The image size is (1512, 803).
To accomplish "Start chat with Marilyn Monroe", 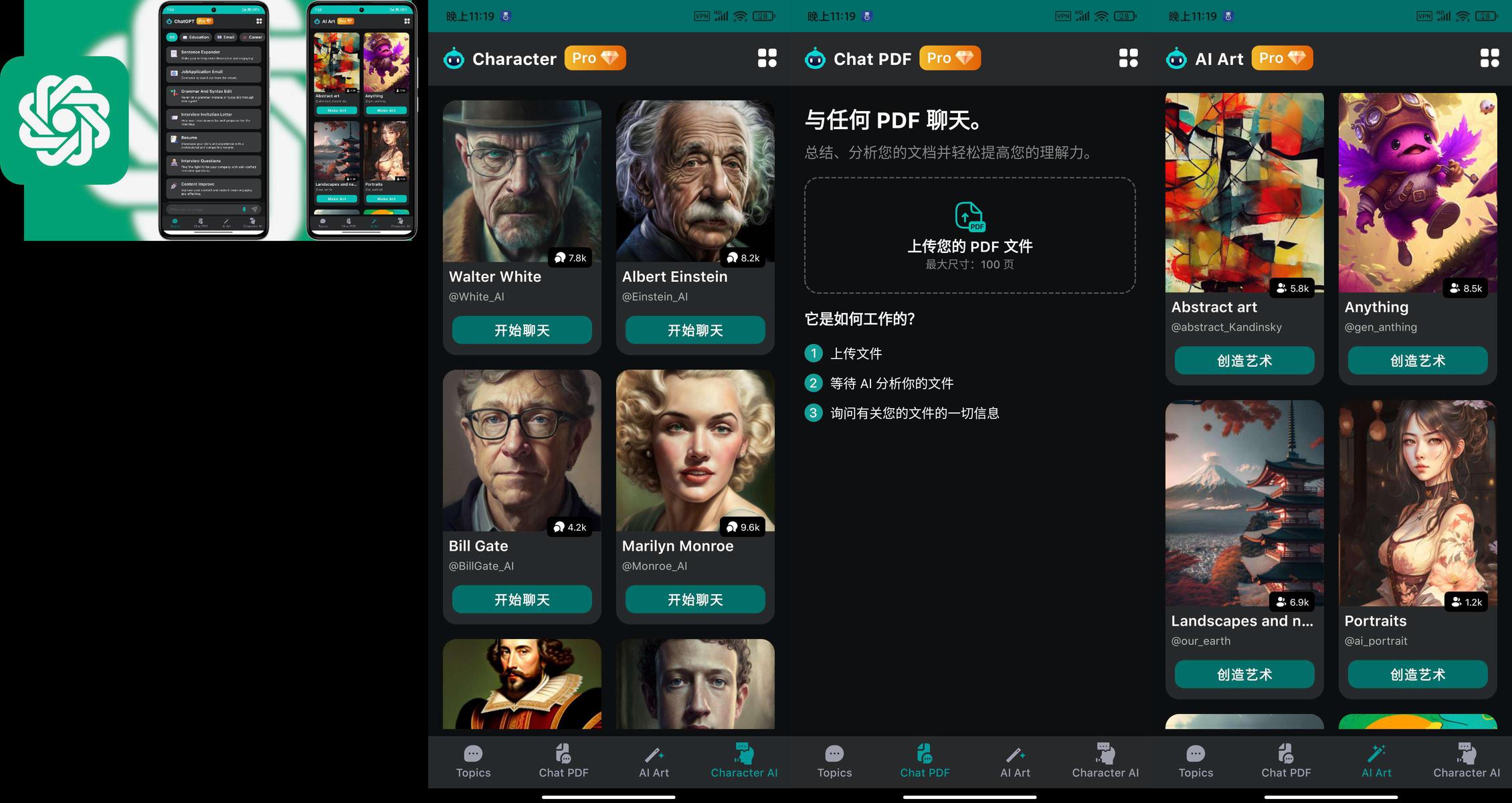I will click(x=695, y=600).
